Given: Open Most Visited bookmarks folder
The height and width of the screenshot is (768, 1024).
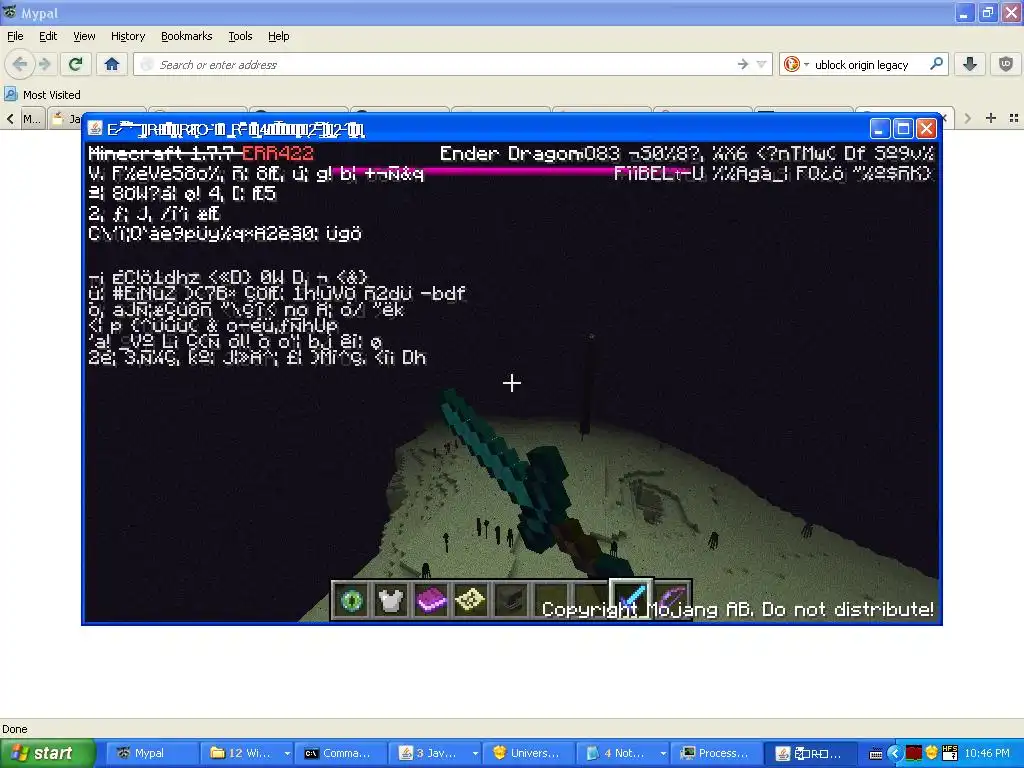Looking at the screenshot, I should (x=42, y=95).
